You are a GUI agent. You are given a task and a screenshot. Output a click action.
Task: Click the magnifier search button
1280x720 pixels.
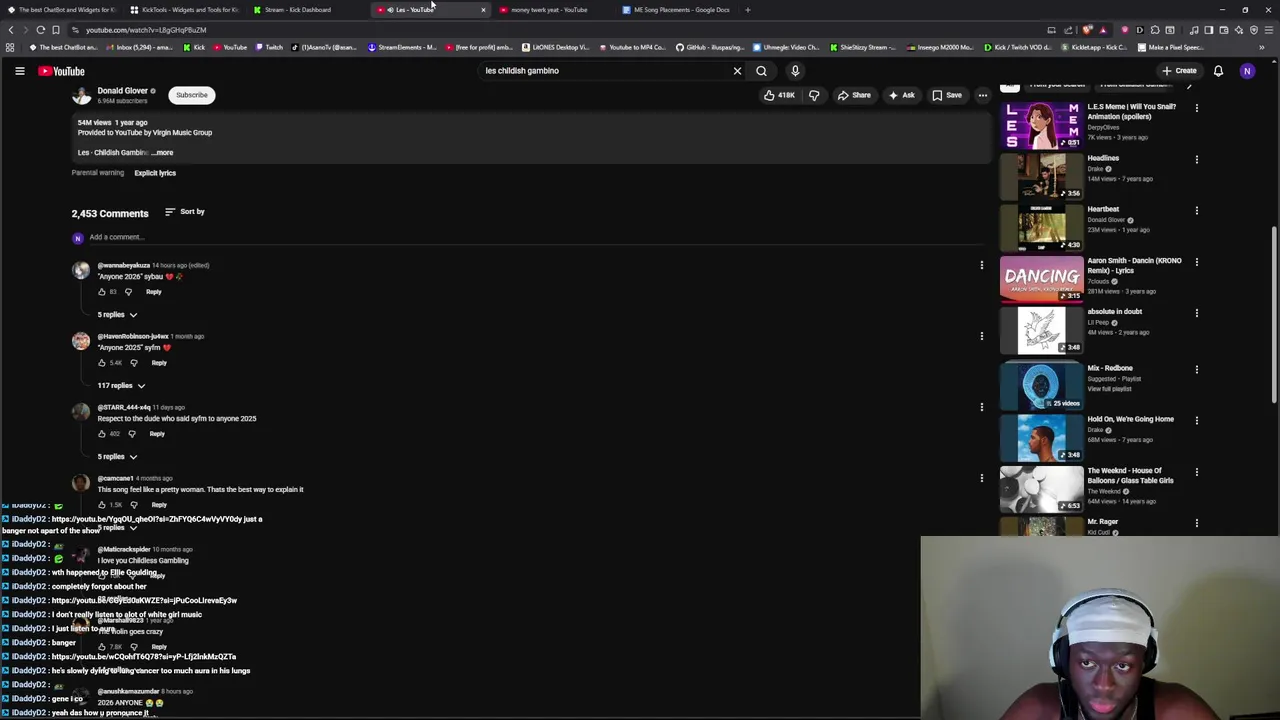pyautogui.click(x=761, y=71)
